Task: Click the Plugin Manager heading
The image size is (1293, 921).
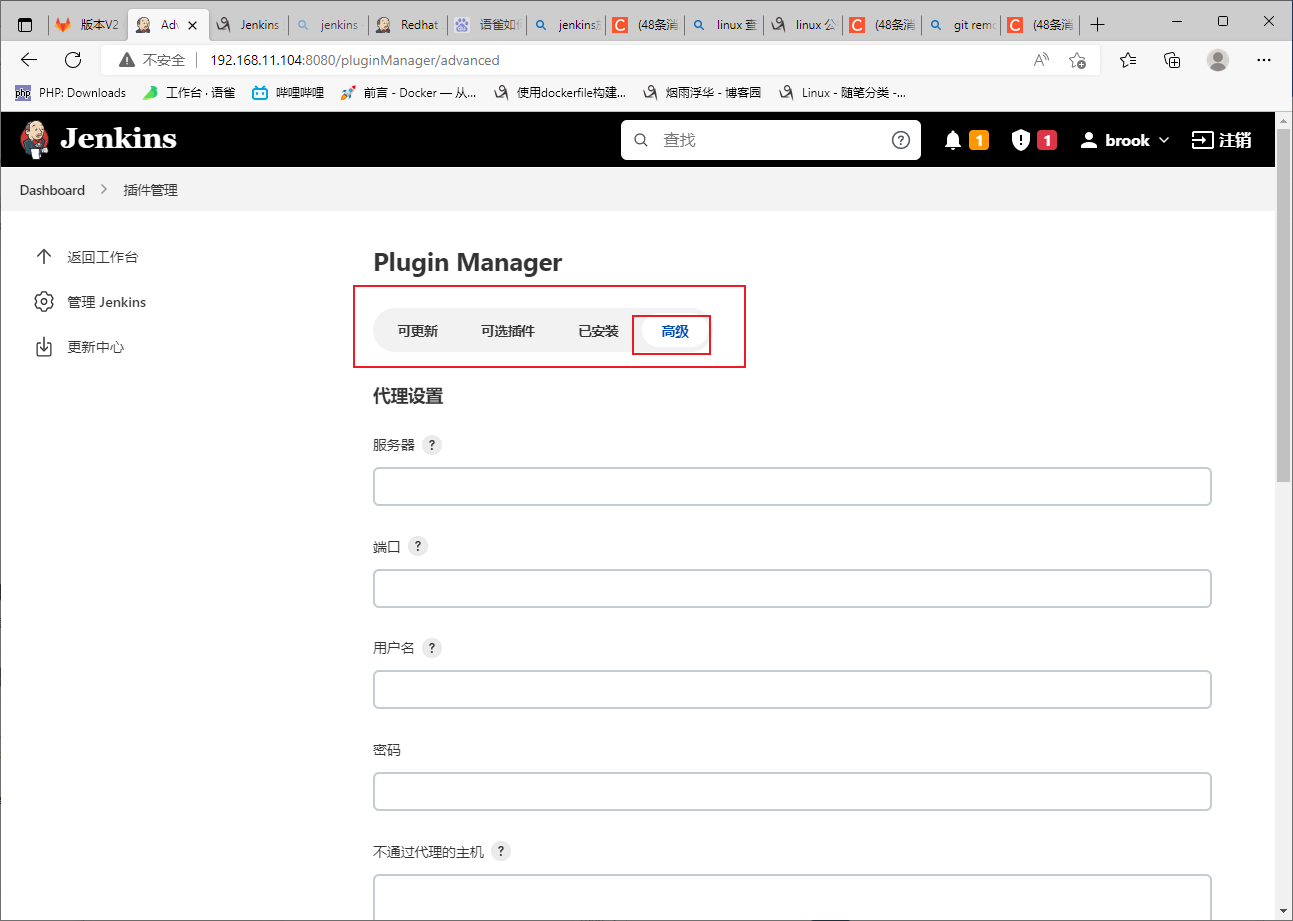Action: coord(467,263)
